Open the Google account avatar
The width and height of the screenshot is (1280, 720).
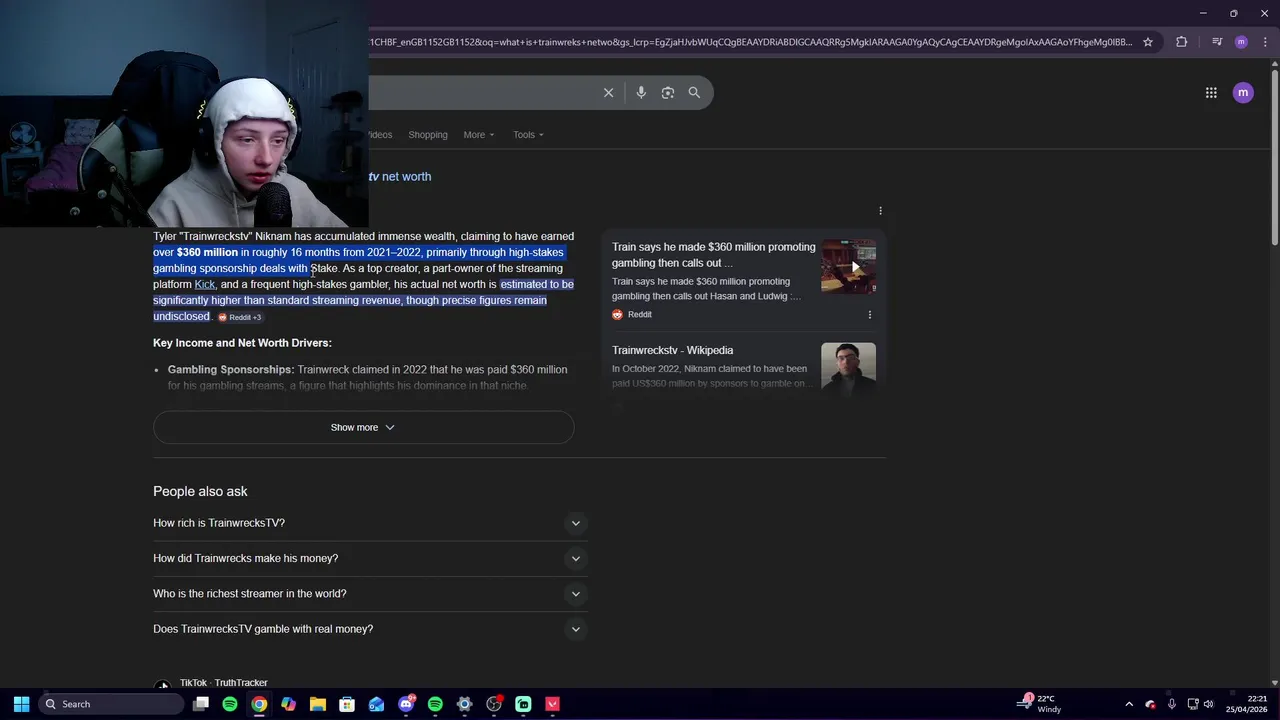1243,93
